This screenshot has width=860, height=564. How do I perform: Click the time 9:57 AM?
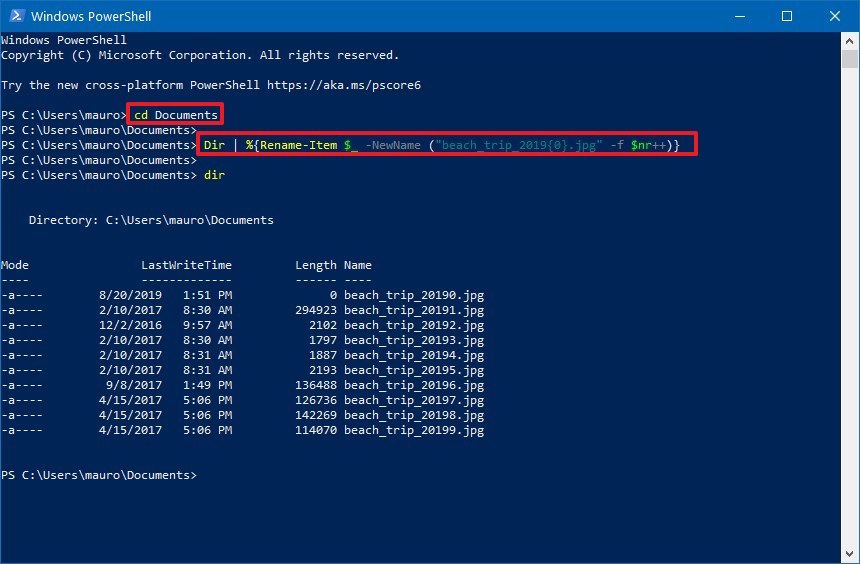(x=207, y=325)
